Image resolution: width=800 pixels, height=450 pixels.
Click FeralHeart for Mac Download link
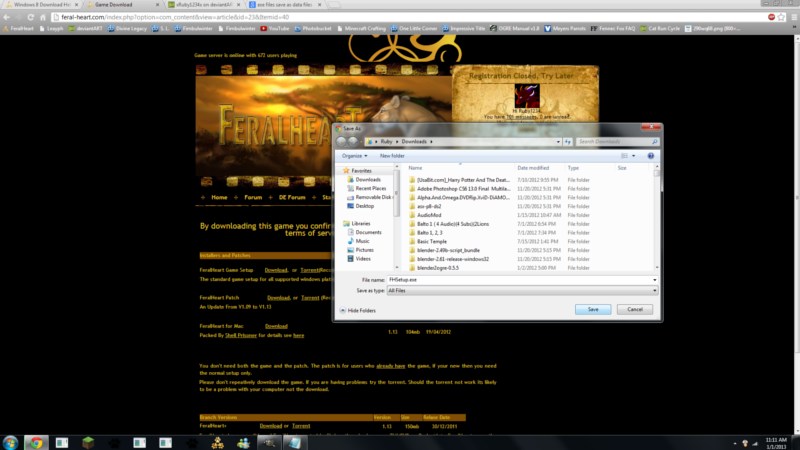click(x=276, y=326)
